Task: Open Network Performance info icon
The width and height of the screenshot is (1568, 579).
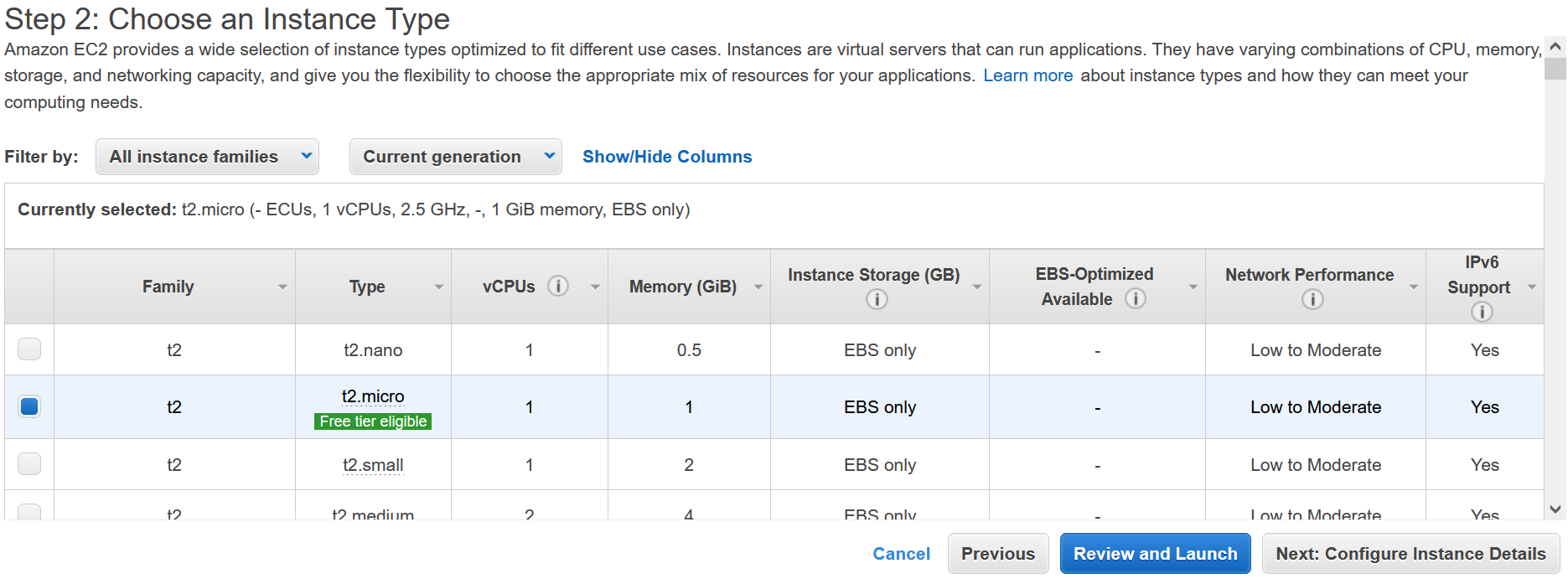Action: (1312, 299)
